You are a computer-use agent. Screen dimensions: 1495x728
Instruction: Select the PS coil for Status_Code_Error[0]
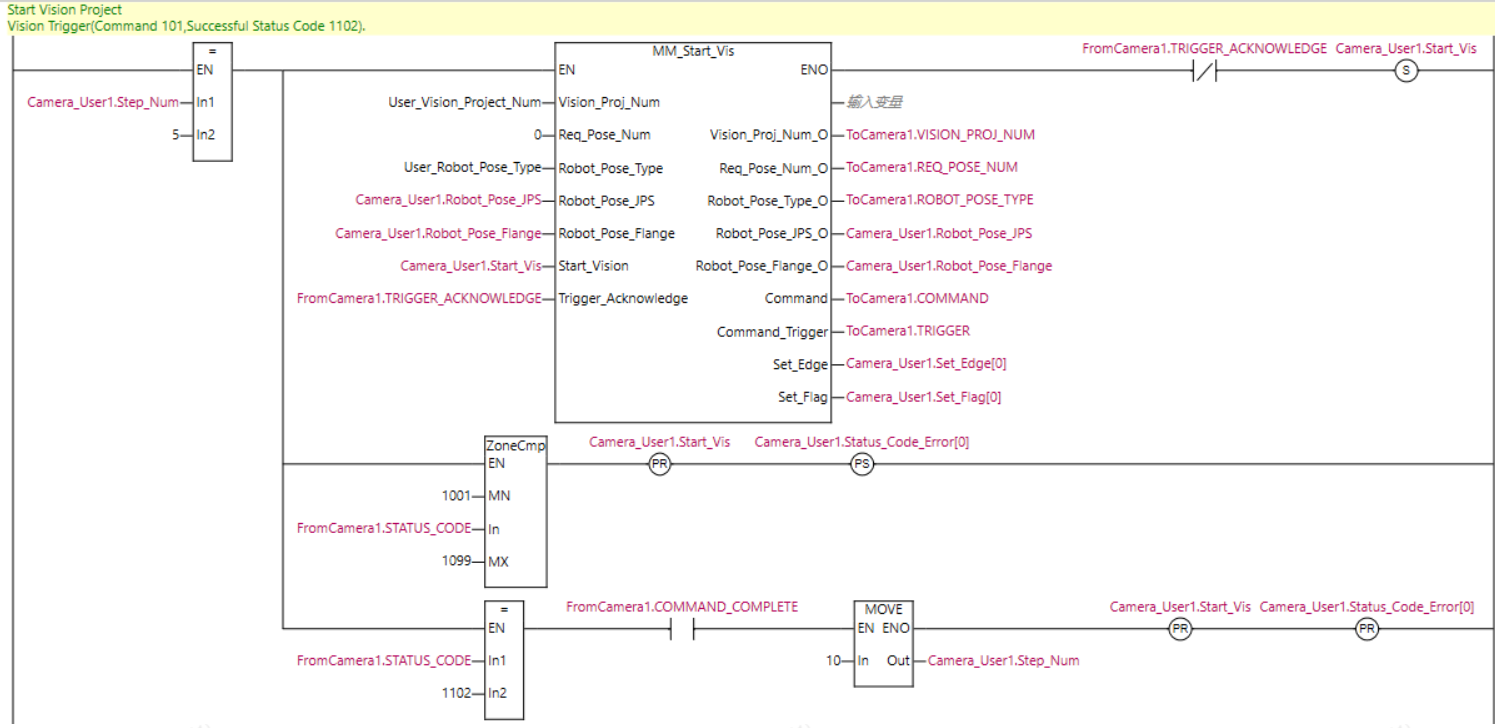[861, 463]
